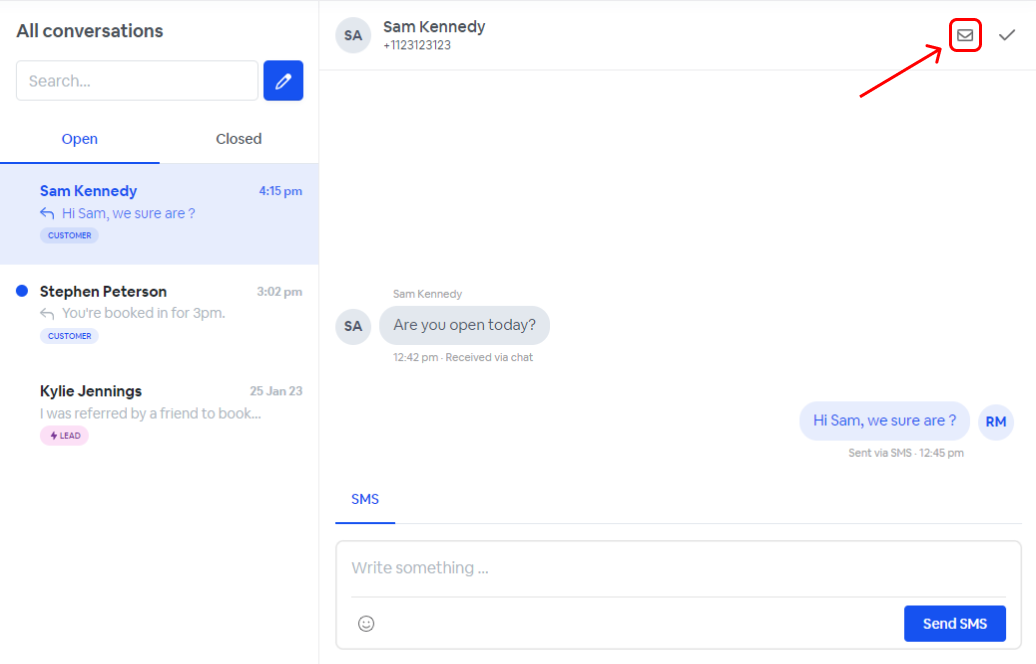Click the RM avatar beside sent message
The height and width of the screenshot is (664, 1036).
(995, 422)
